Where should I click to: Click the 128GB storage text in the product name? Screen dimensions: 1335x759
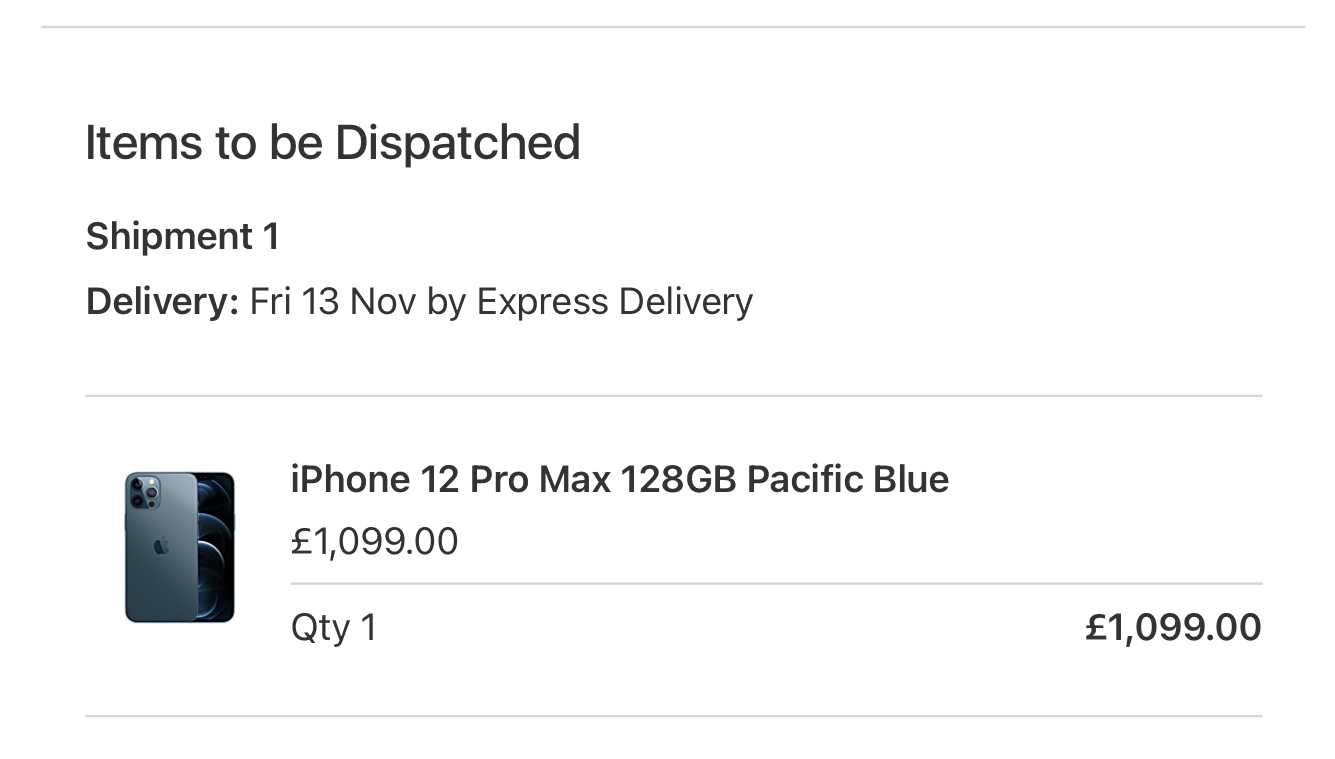point(678,479)
